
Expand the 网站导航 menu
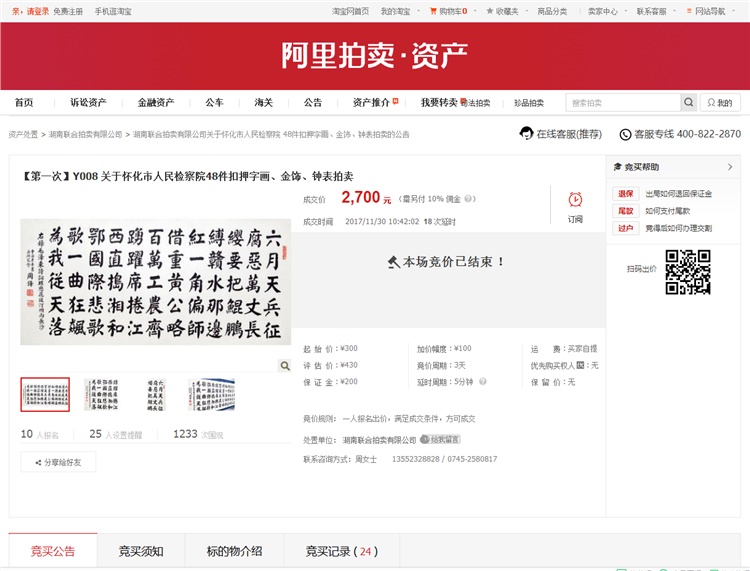tap(710, 11)
